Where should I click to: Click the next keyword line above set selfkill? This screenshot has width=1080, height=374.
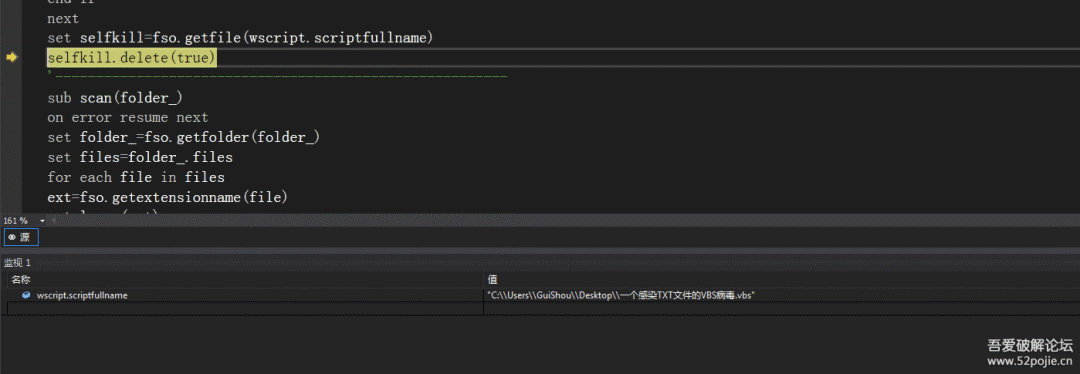pyautogui.click(x=63, y=19)
